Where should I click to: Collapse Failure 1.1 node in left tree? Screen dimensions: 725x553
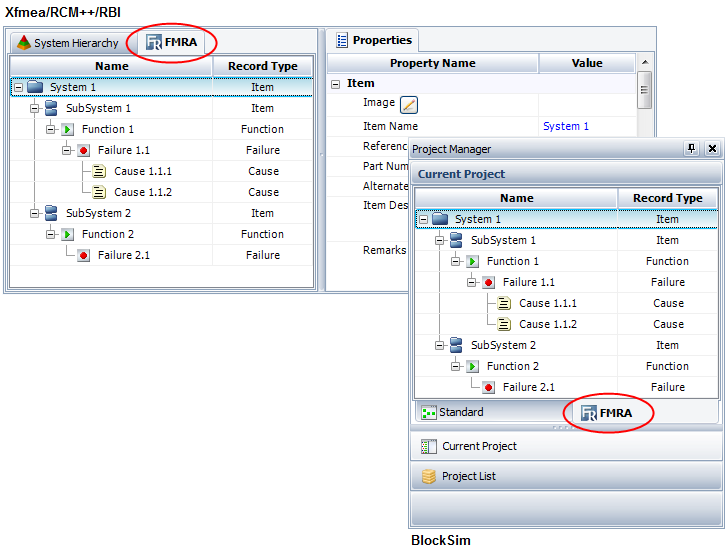pos(67,150)
